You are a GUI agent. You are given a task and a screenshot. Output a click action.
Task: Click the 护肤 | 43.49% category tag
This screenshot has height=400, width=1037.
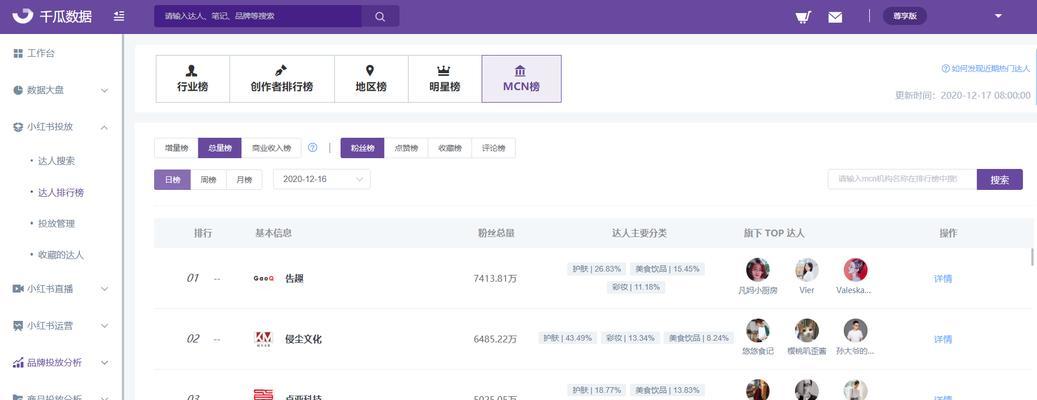click(567, 338)
